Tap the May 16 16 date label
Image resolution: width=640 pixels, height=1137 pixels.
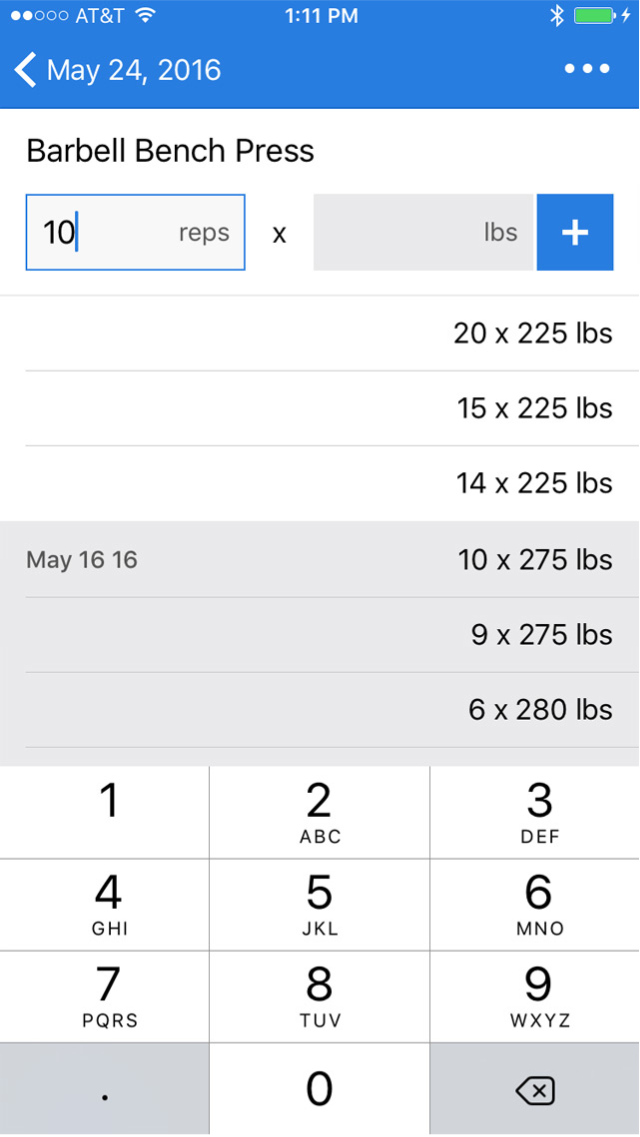pyautogui.click(x=81, y=559)
